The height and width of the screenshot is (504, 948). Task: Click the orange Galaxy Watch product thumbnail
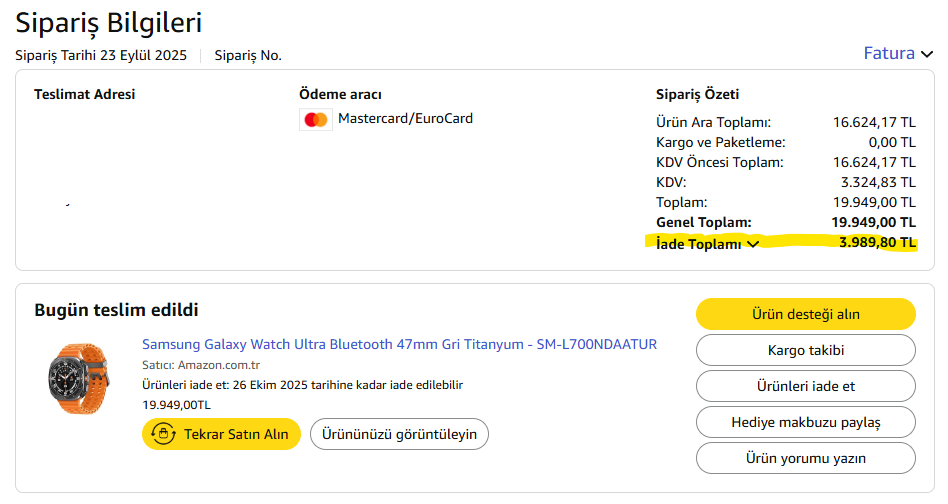coord(79,379)
